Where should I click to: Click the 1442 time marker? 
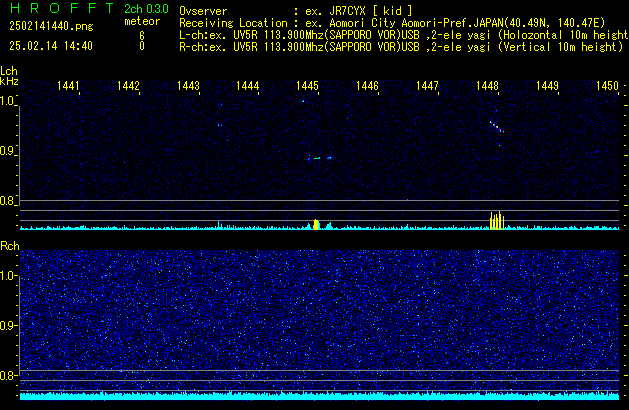(128, 86)
